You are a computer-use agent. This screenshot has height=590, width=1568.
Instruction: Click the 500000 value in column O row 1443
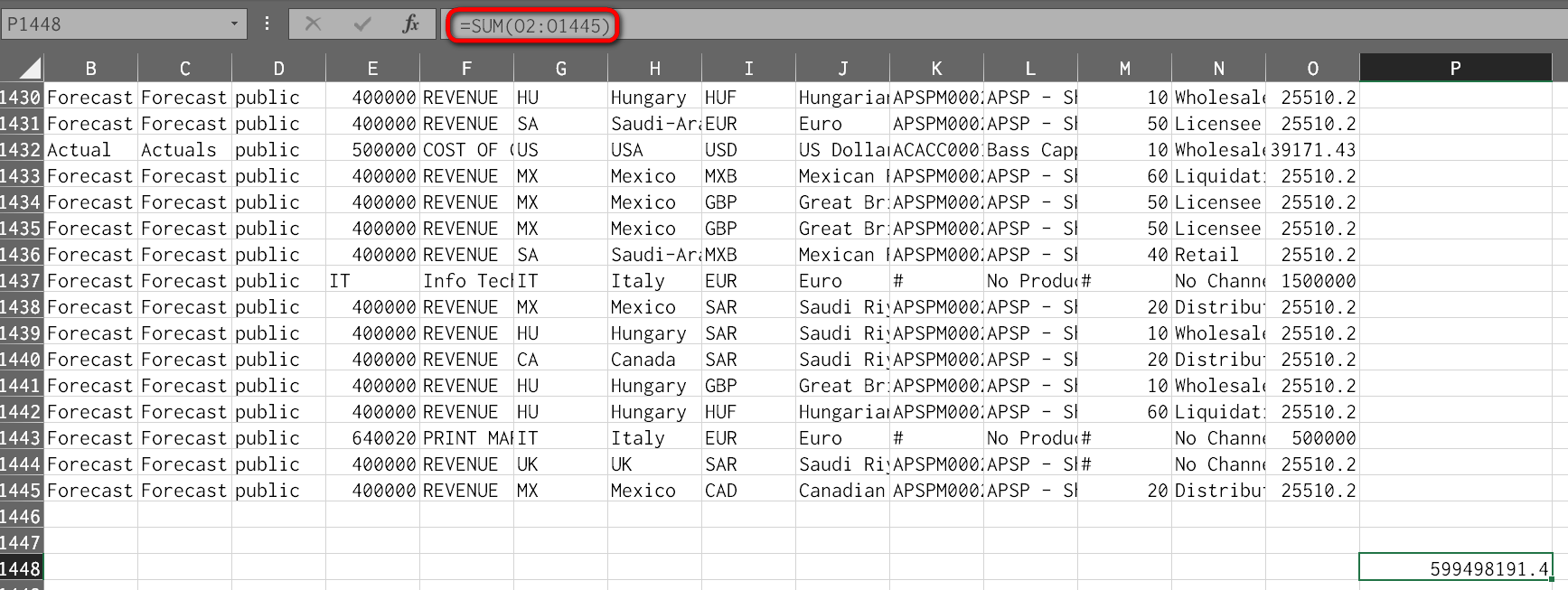pos(1313,438)
